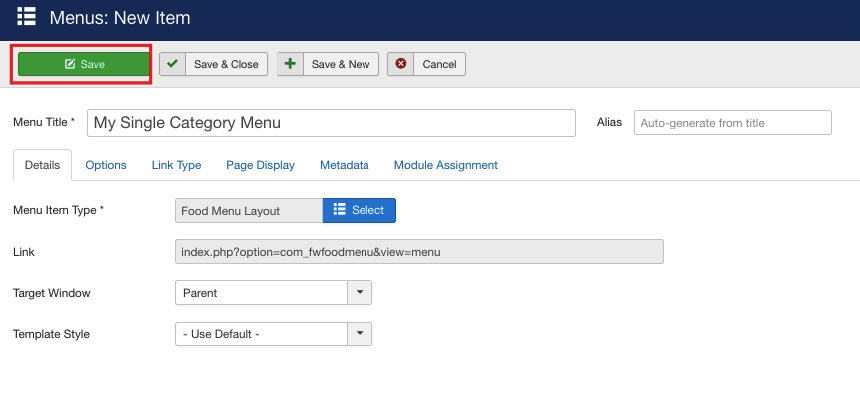Click the plus icon on Save & New

[290, 64]
